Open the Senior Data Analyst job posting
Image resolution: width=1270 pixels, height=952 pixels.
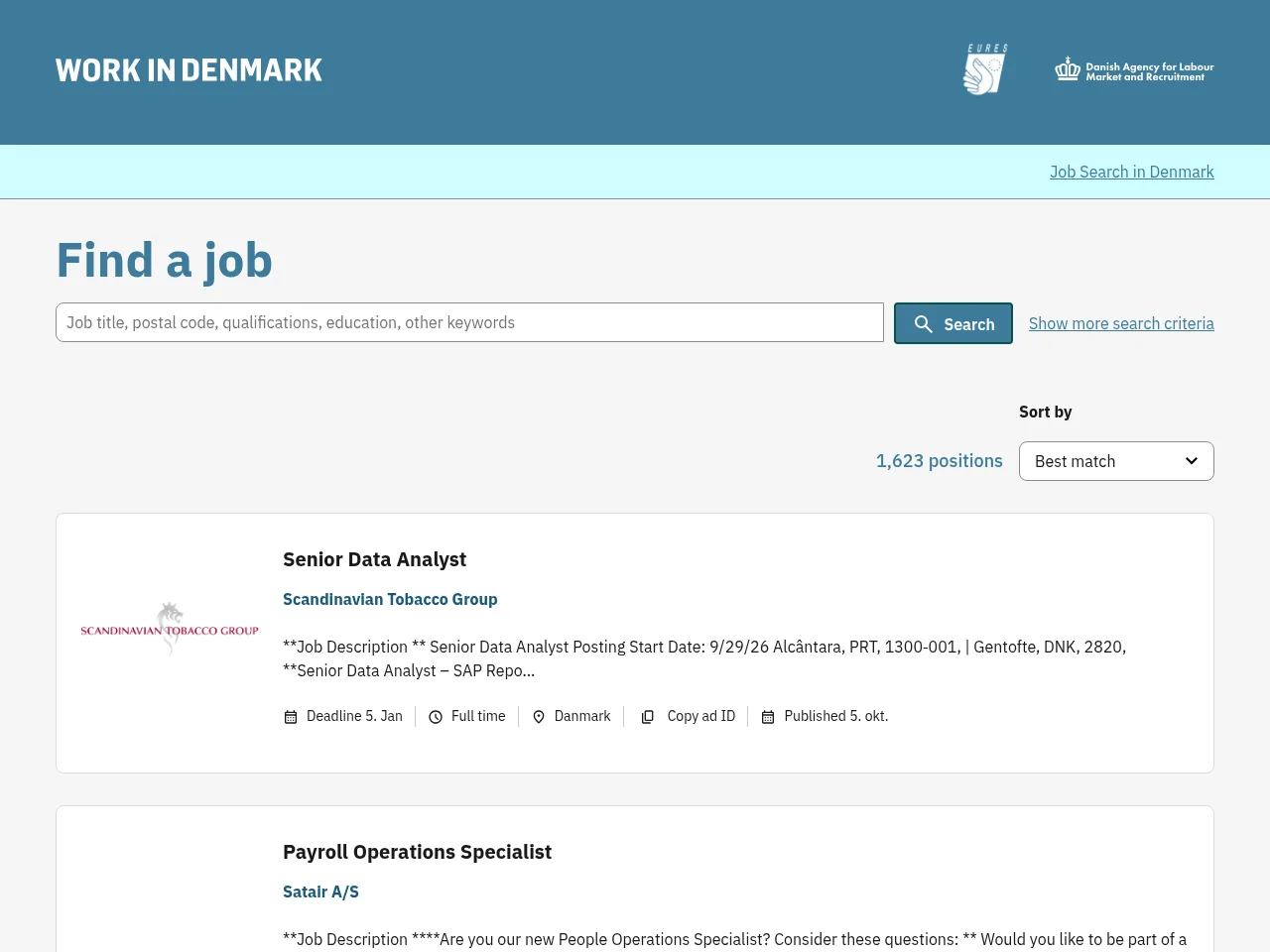(374, 559)
